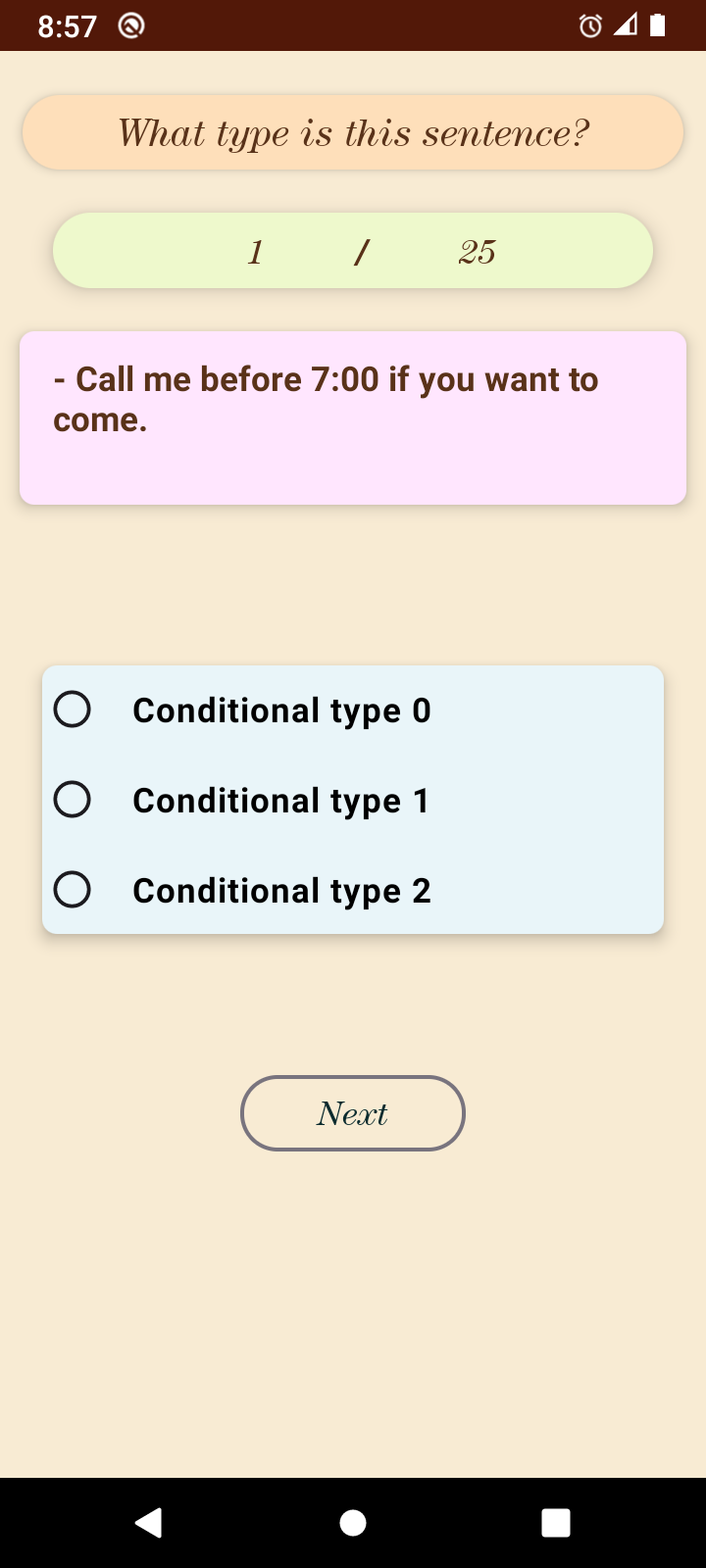Tap the slash in the progress counter

(362, 252)
